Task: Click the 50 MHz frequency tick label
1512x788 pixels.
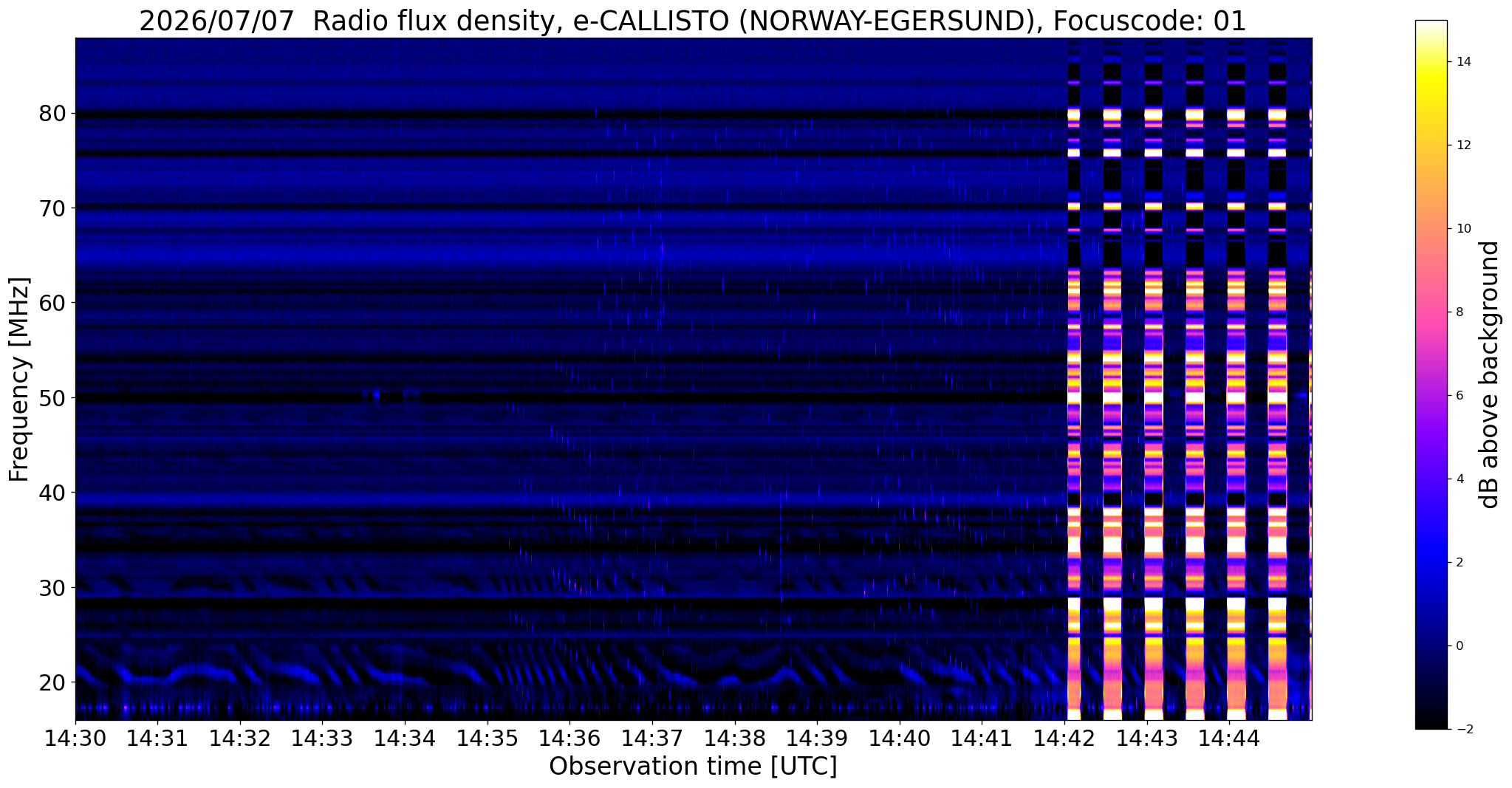Action: pos(52,398)
